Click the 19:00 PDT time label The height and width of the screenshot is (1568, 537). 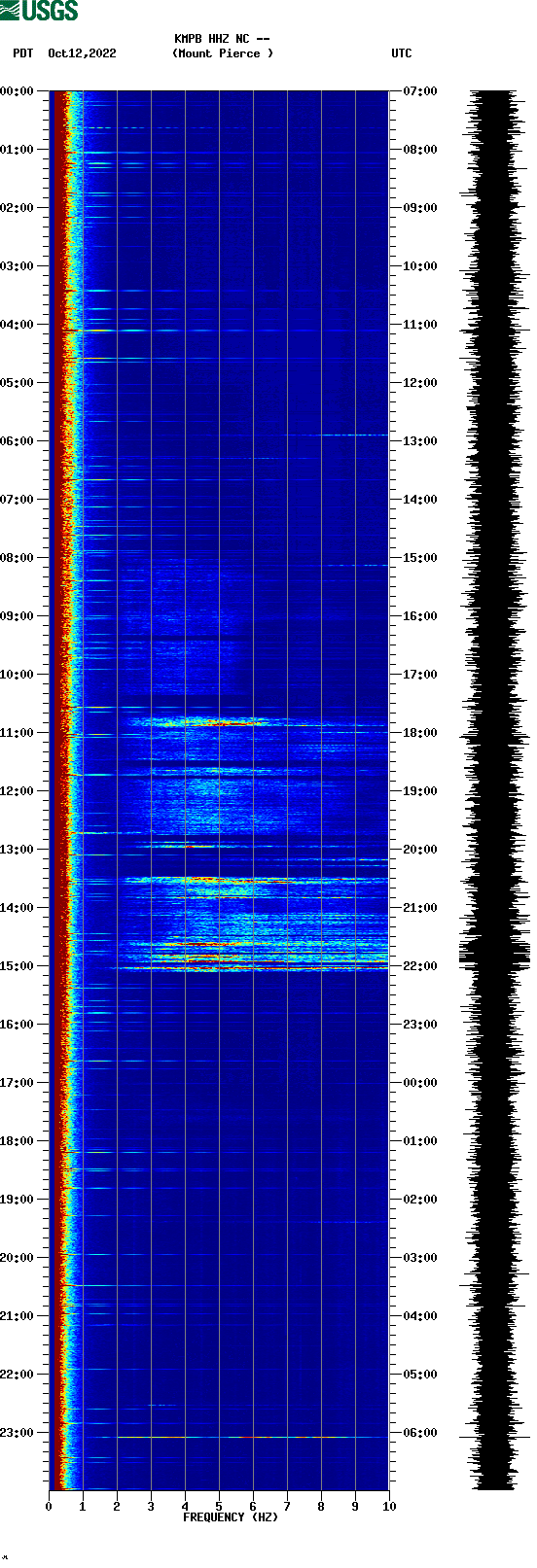pyautogui.click(x=17, y=1200)
